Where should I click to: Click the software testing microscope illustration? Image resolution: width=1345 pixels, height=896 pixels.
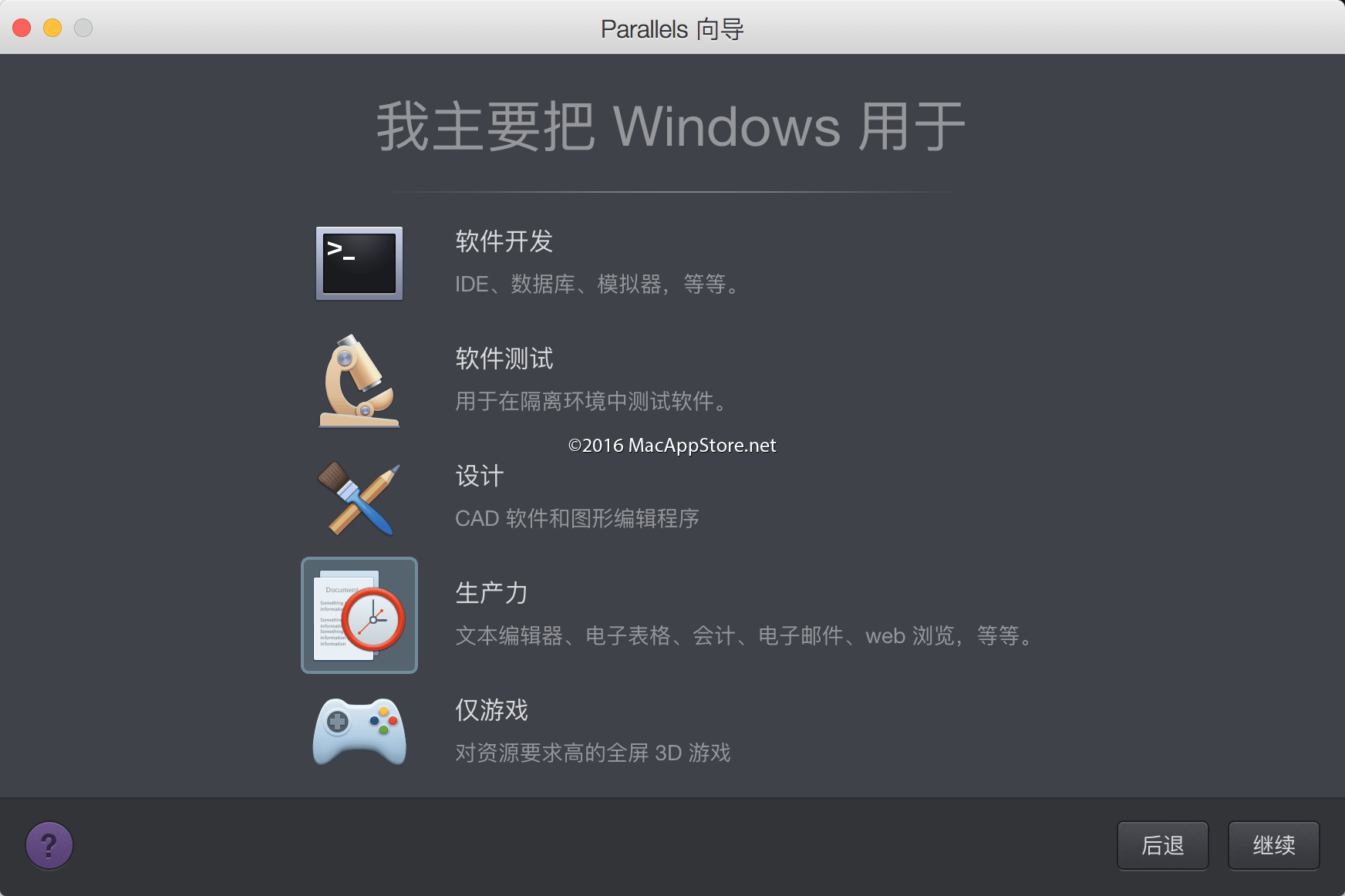(359, 381)
